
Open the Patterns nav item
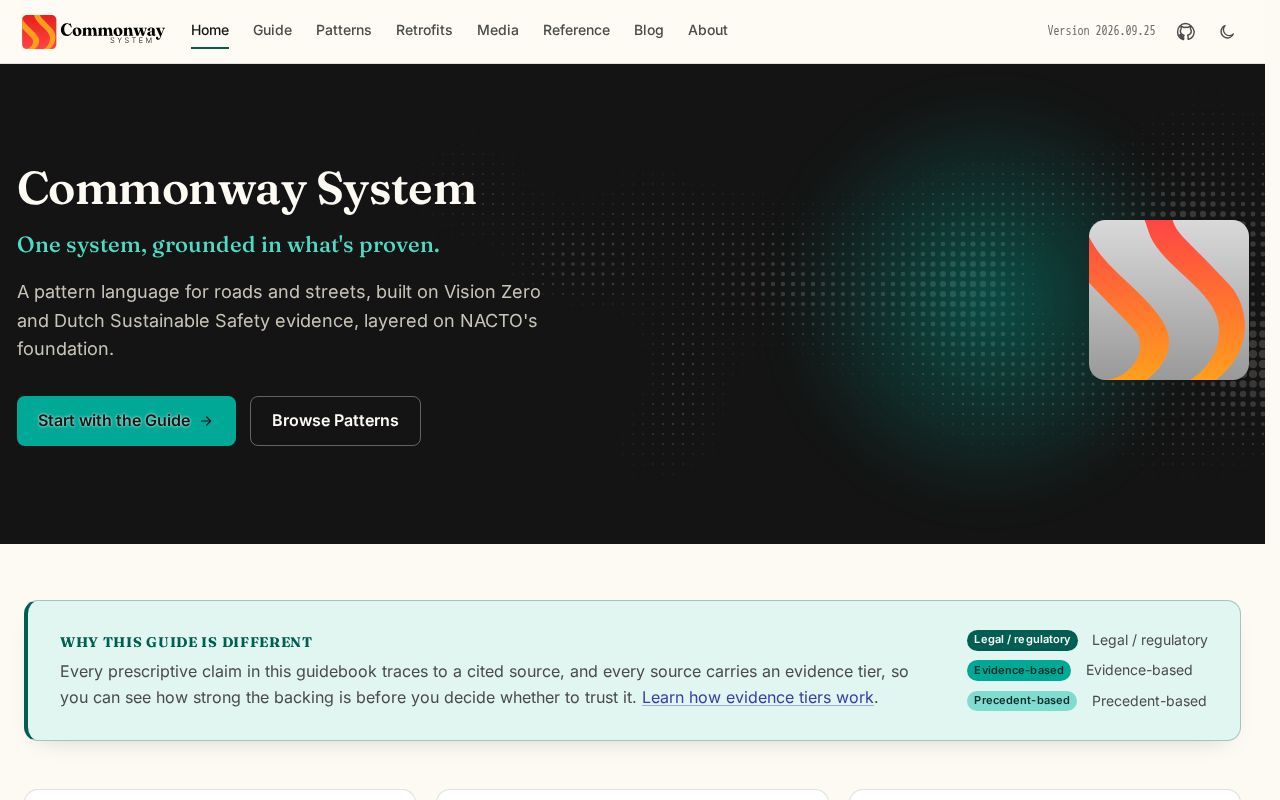point(344,30)
